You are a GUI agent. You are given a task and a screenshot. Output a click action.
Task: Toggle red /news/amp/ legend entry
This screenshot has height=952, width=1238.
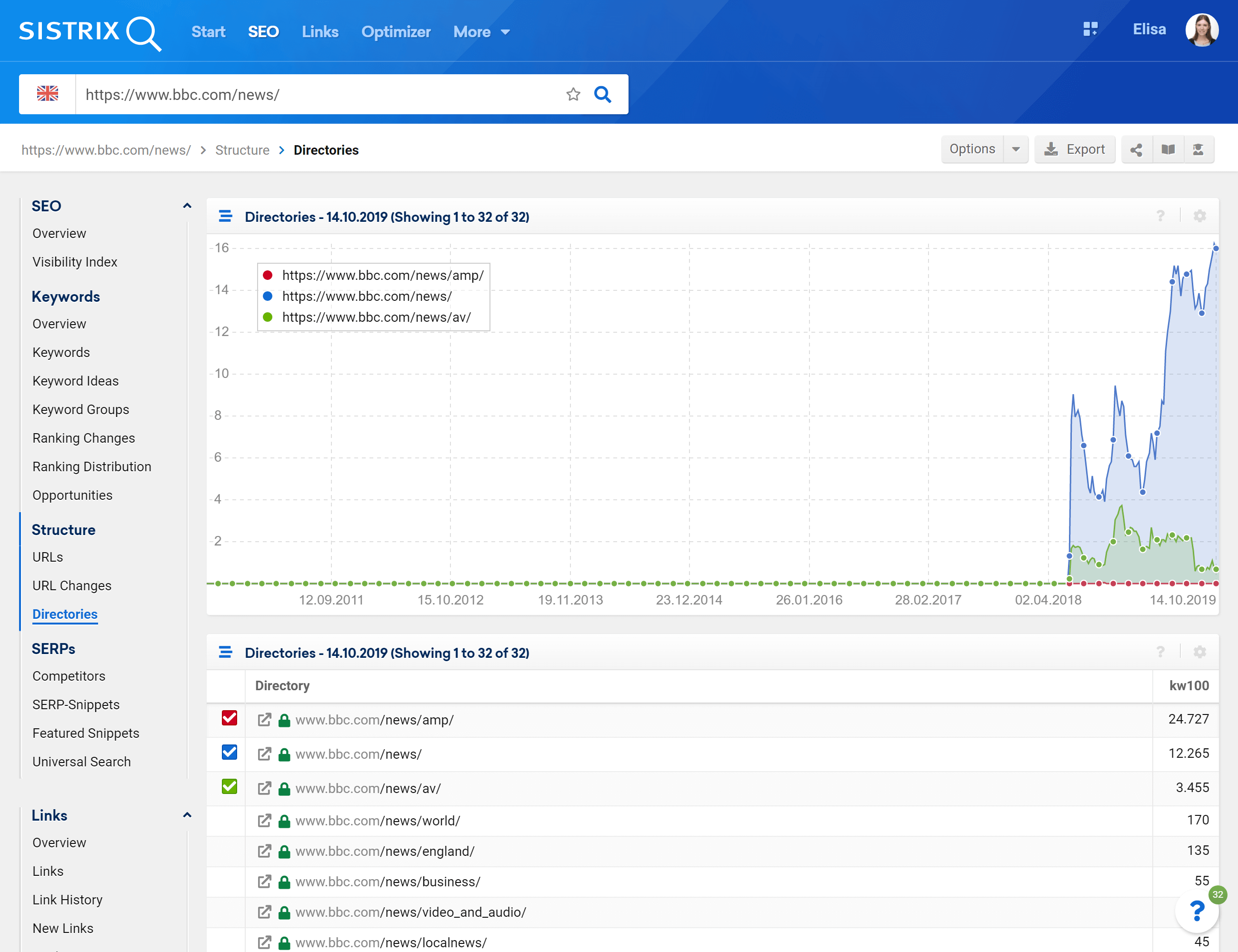tap(373, 276)
